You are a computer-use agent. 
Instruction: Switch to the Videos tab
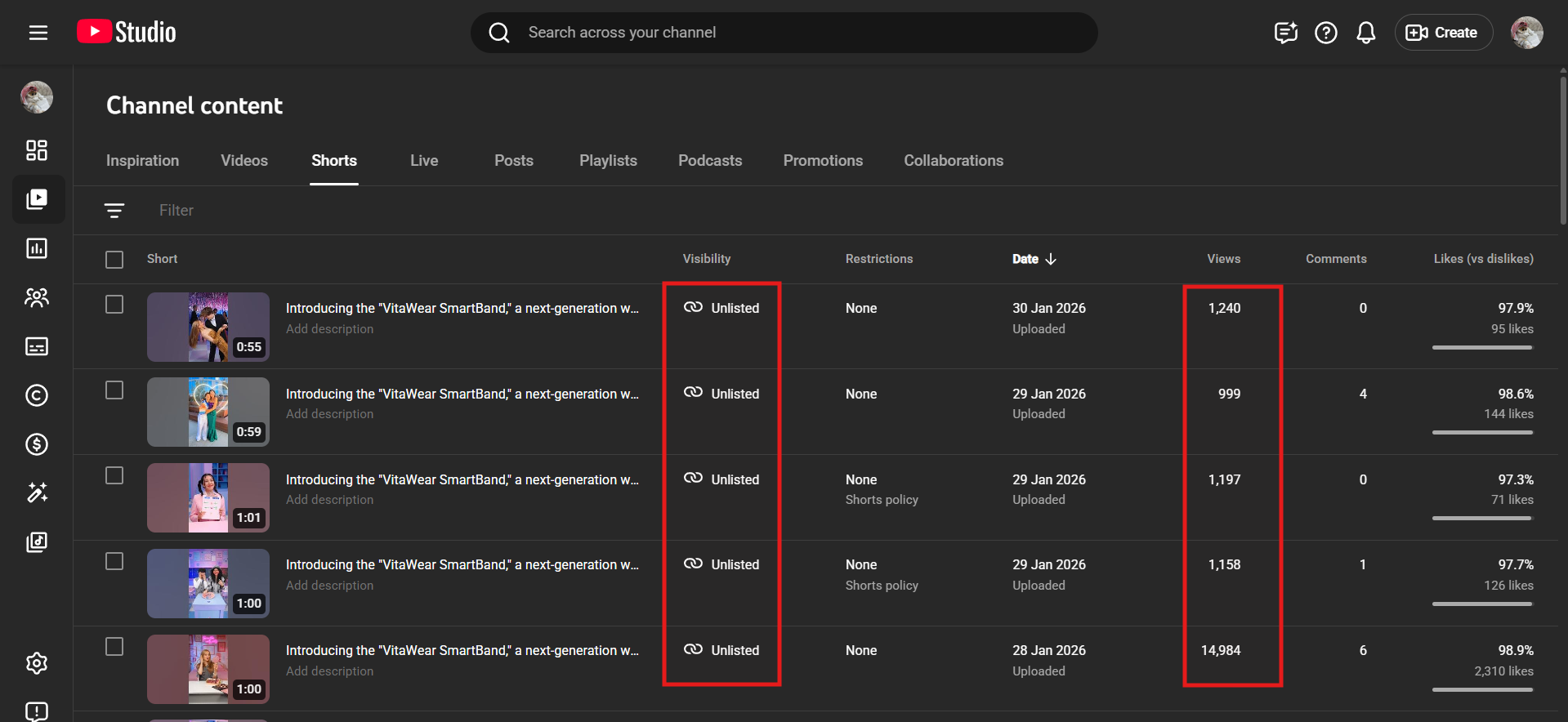[243, 161]
